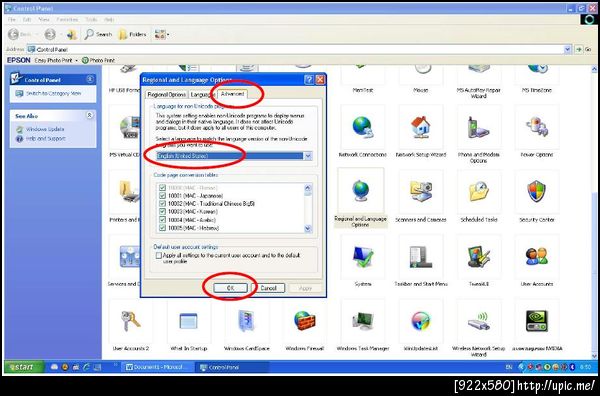Open the Network Connections icon
The height and width of the screenshot is (396, 600).
[x=362, y=127]
